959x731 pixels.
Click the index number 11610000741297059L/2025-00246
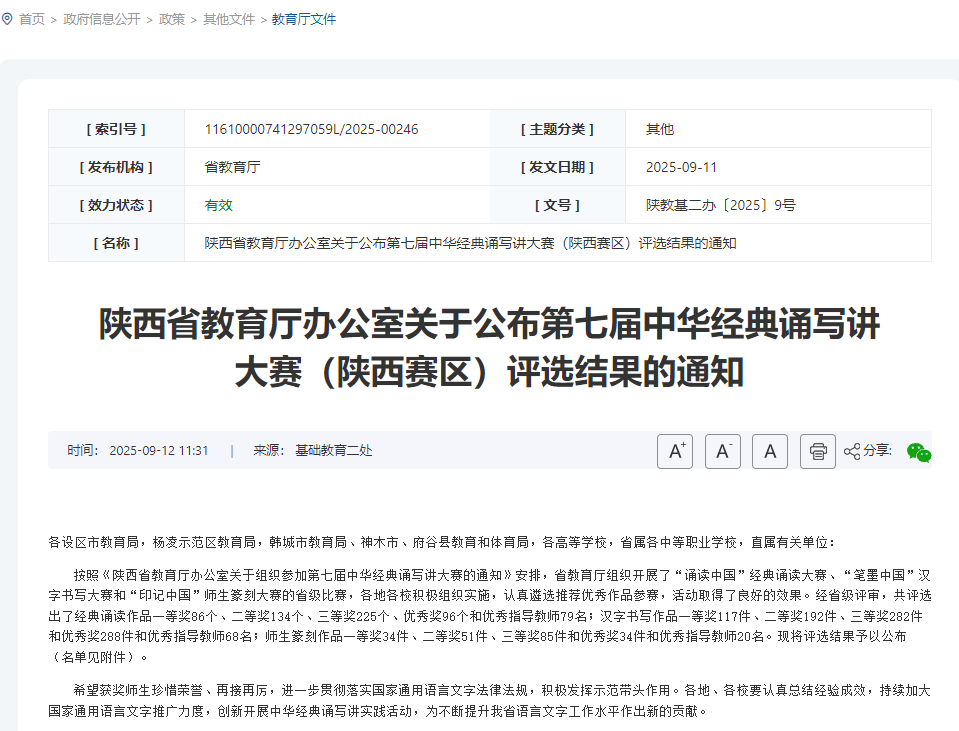(x=311, y=129)
